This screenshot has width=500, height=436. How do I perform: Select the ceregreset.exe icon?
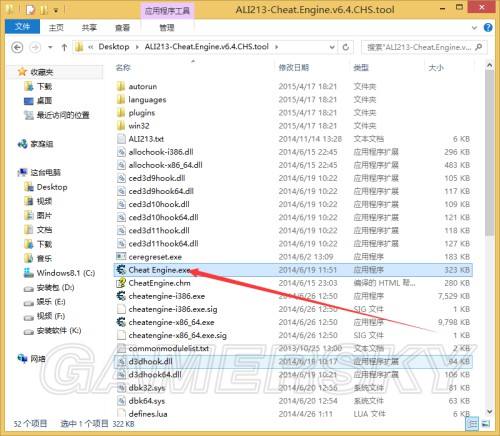[x=121, y=257]
